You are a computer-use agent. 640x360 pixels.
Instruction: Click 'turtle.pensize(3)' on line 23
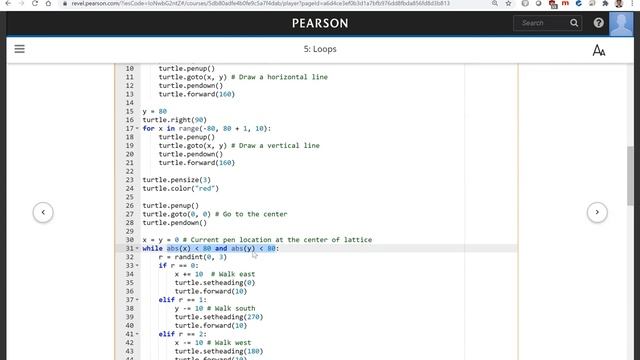177,180
